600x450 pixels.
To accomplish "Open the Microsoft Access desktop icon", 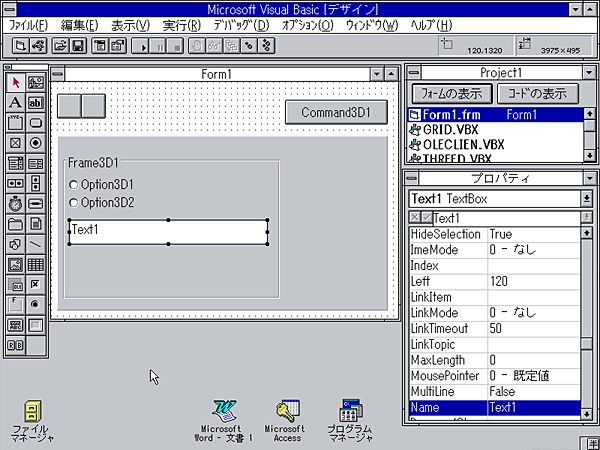I will pos(285,421).
